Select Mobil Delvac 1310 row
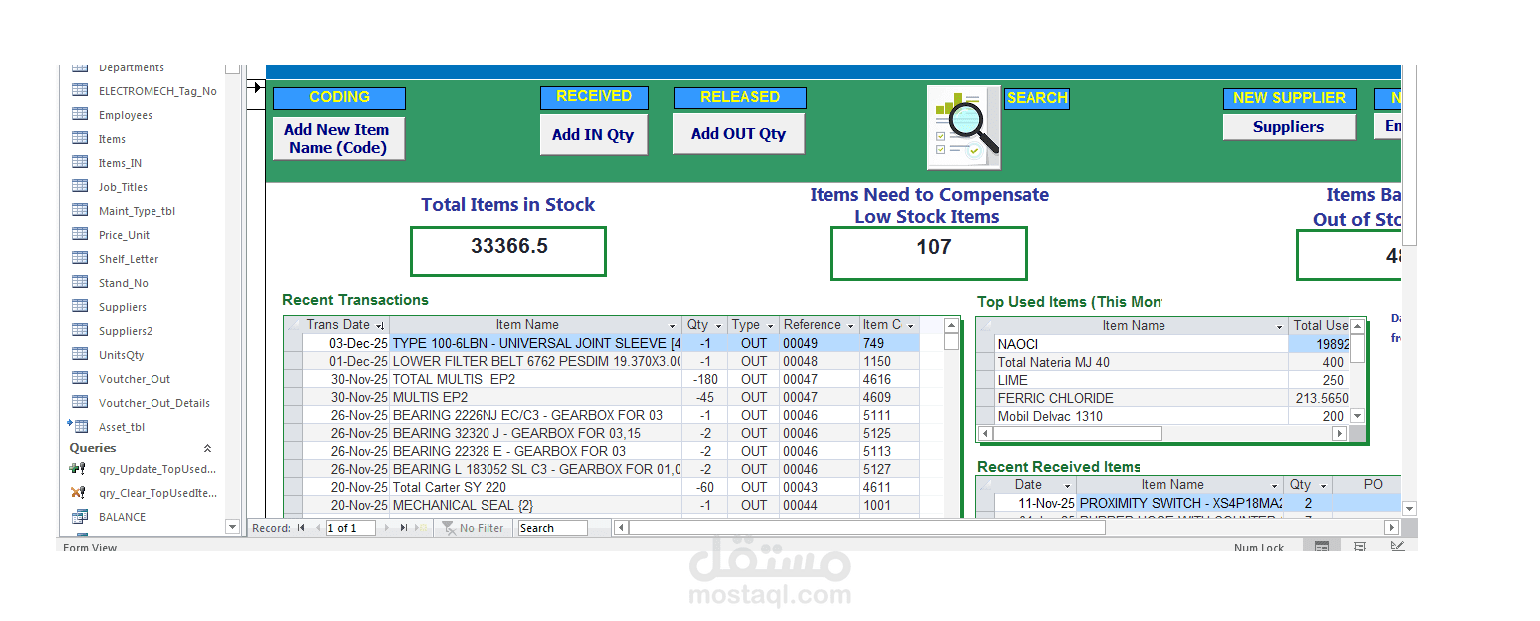1540x621 pixels. tap(1163, 416)
